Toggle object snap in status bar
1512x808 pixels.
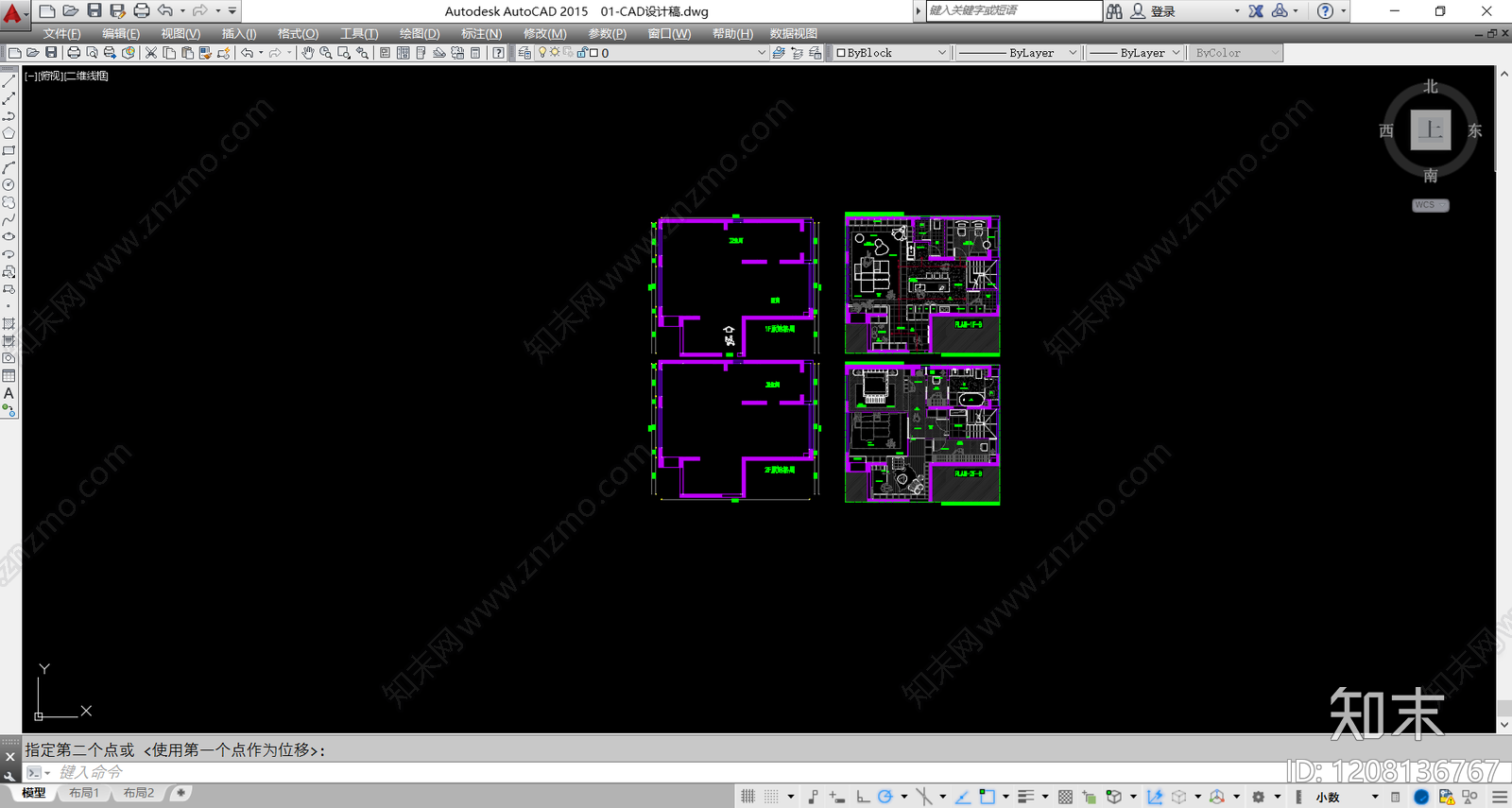coord(987,797)
